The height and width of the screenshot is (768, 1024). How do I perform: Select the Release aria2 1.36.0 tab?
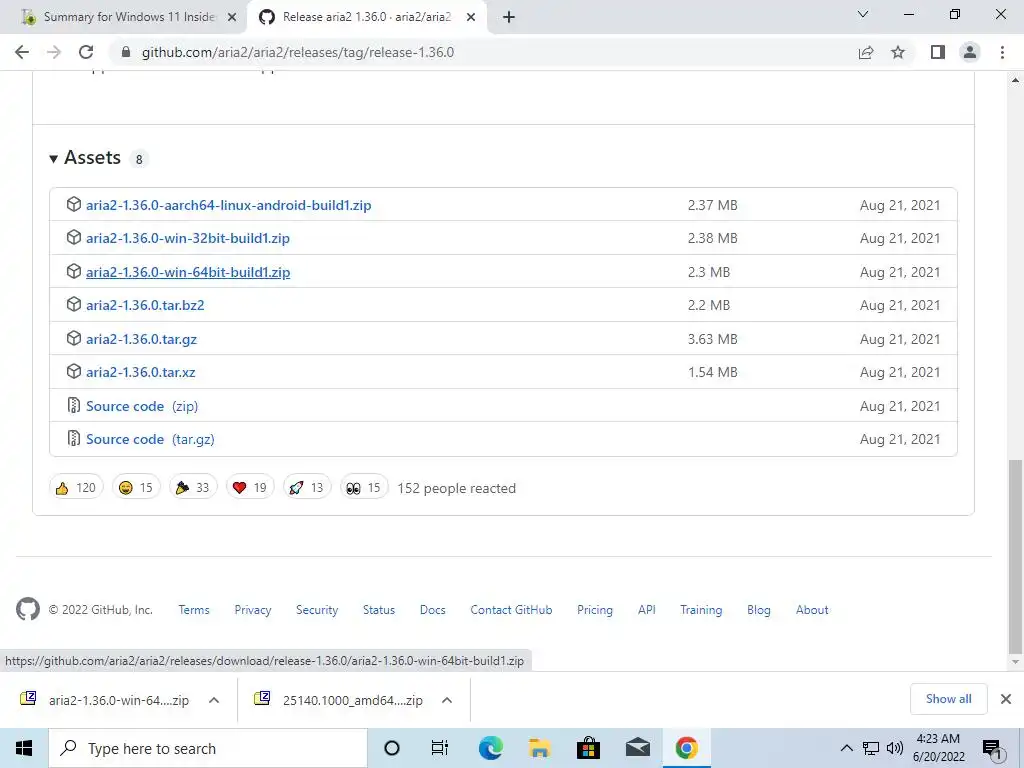[366, 18]
